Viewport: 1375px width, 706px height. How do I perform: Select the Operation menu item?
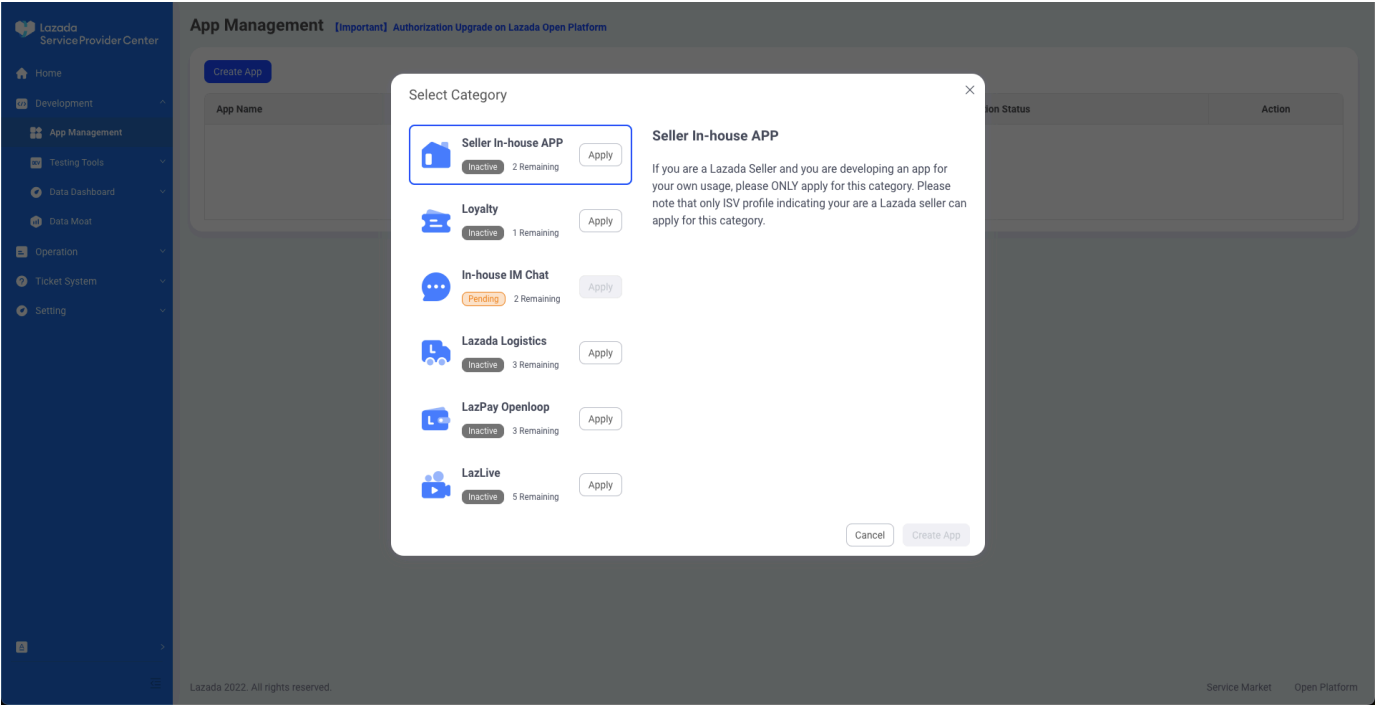(86, 252)
